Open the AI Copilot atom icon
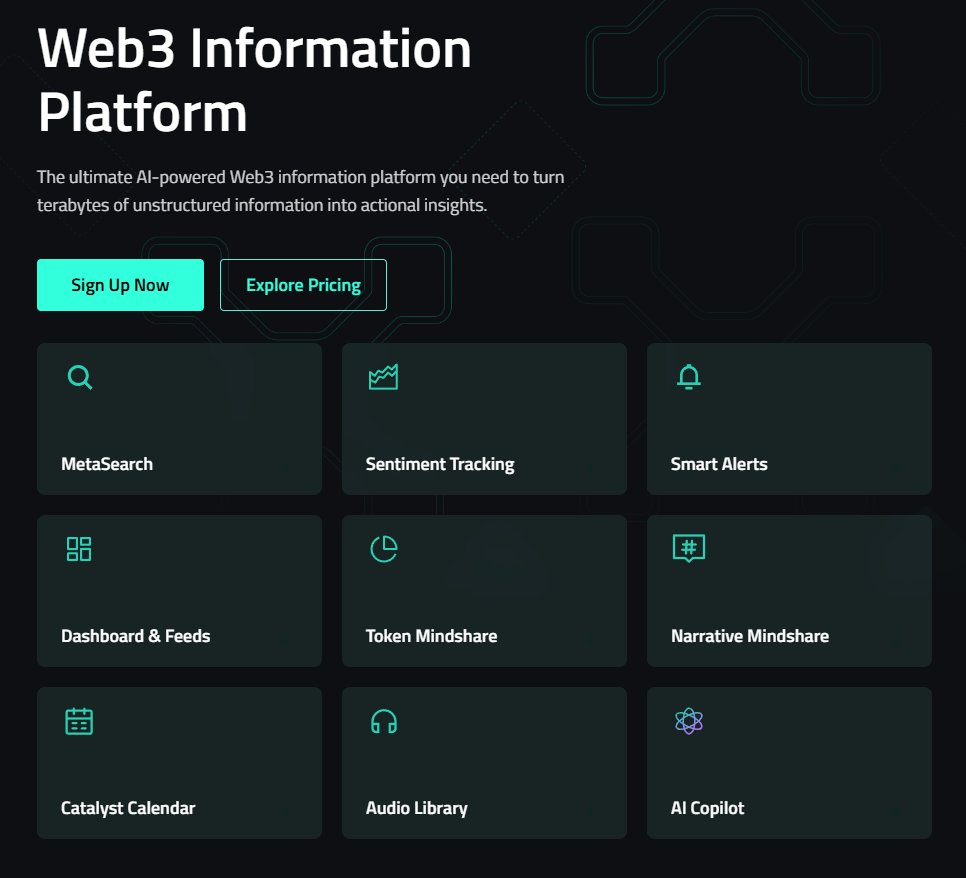This screenshot has width=966, height=878. (x=689, y=721)
